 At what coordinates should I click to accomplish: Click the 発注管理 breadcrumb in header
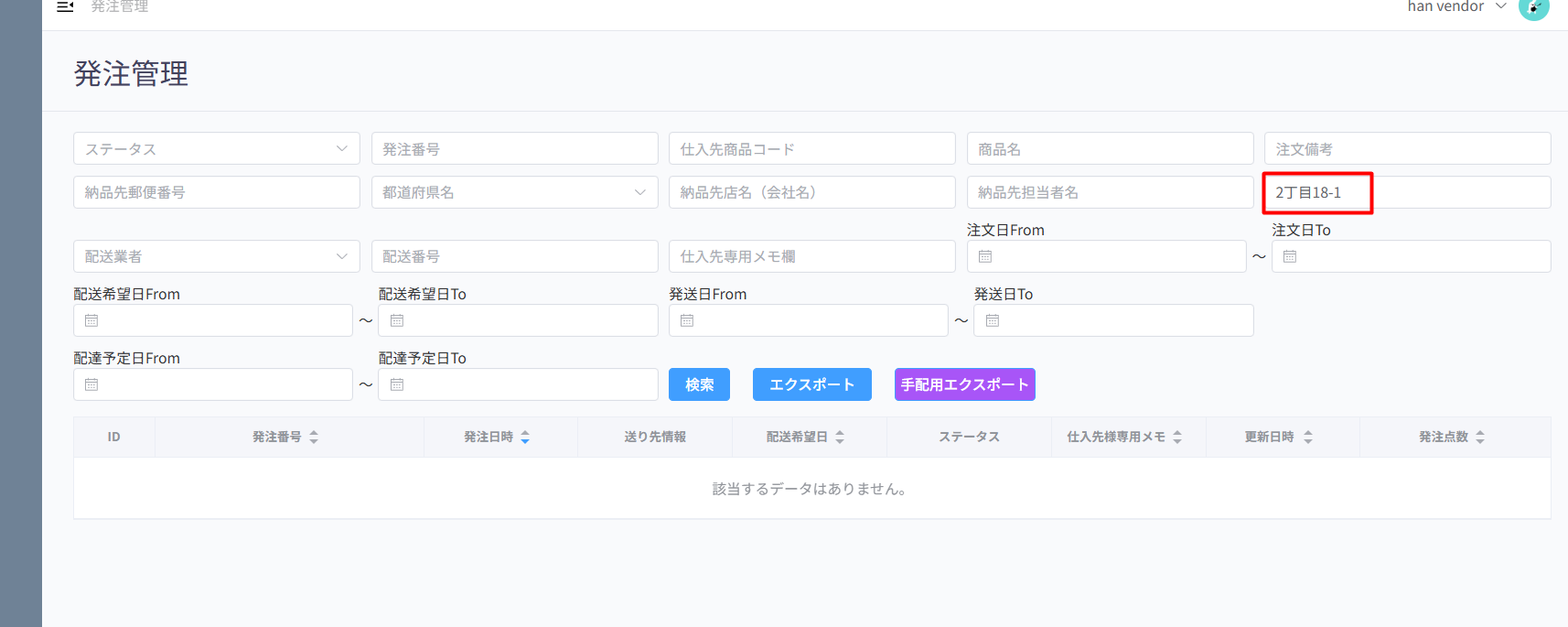(119, 7)
